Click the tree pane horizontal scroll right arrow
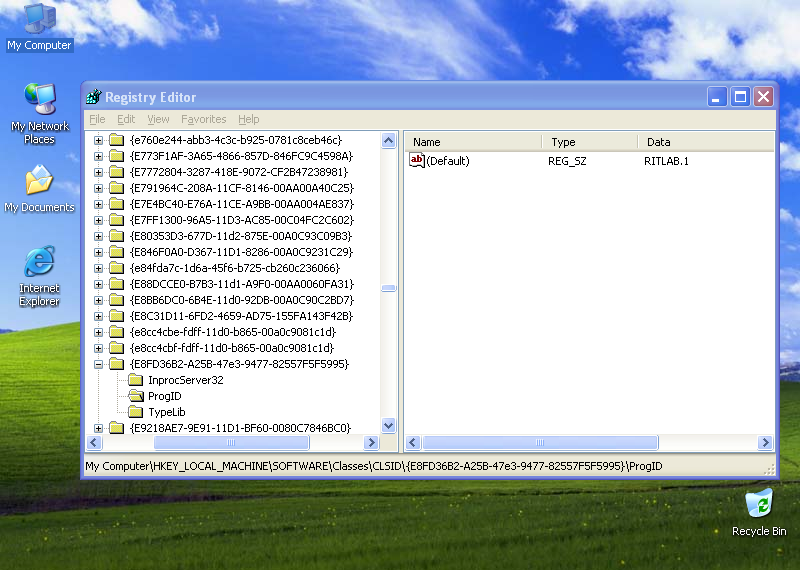 [x=373, y=443]
